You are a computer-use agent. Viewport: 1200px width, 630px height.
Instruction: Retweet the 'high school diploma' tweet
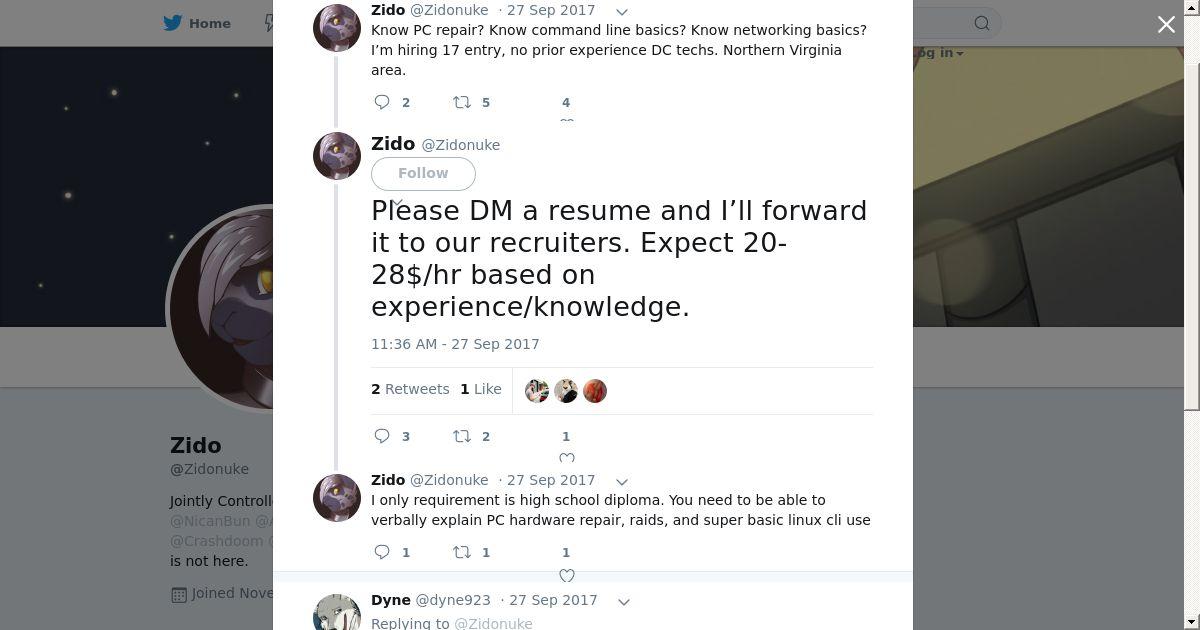tap(462, 552)
